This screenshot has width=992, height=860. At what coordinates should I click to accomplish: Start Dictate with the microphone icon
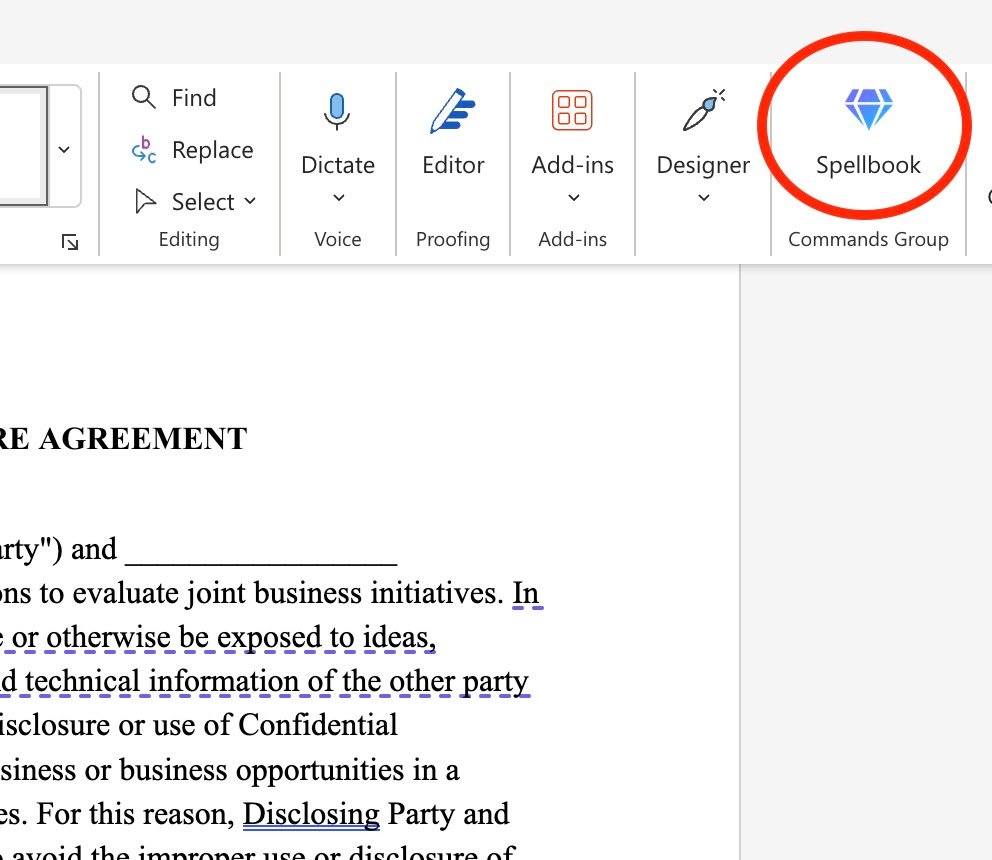337,111
